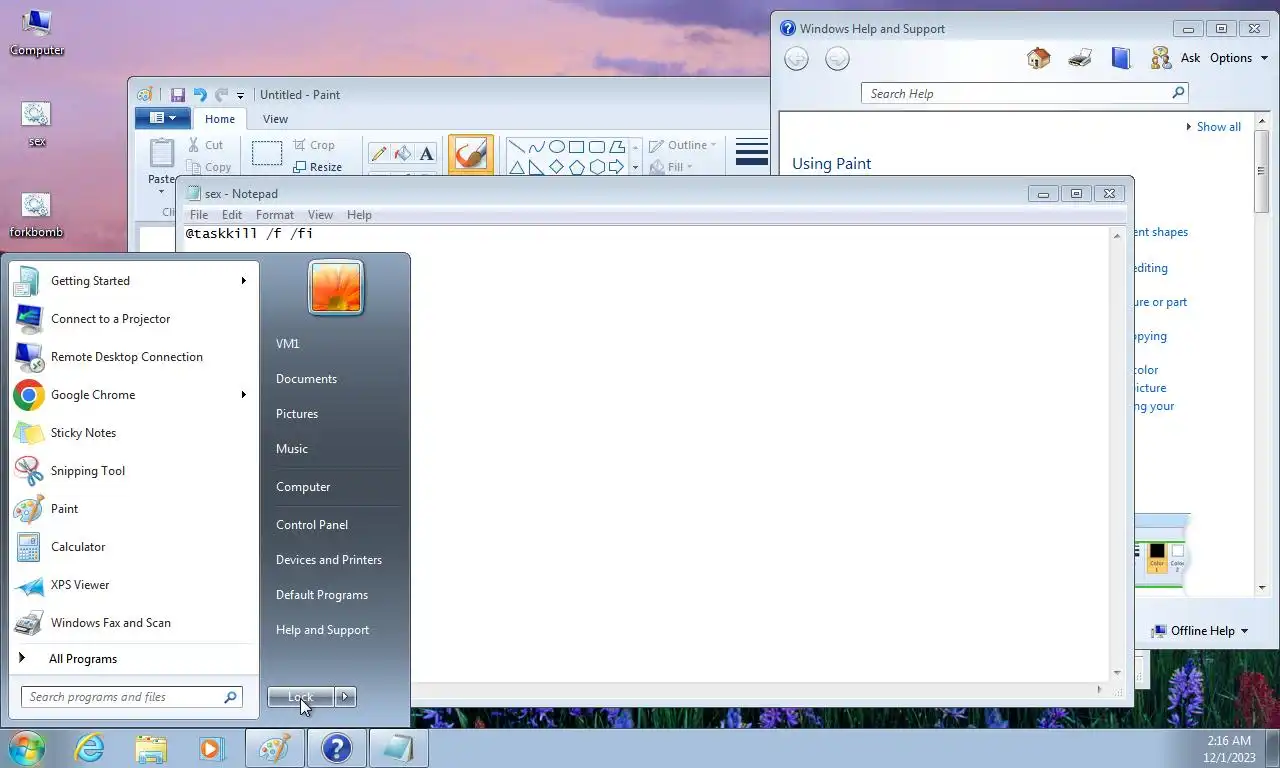Click the rectangular Select tool in Paint

[x=267, y=153]
